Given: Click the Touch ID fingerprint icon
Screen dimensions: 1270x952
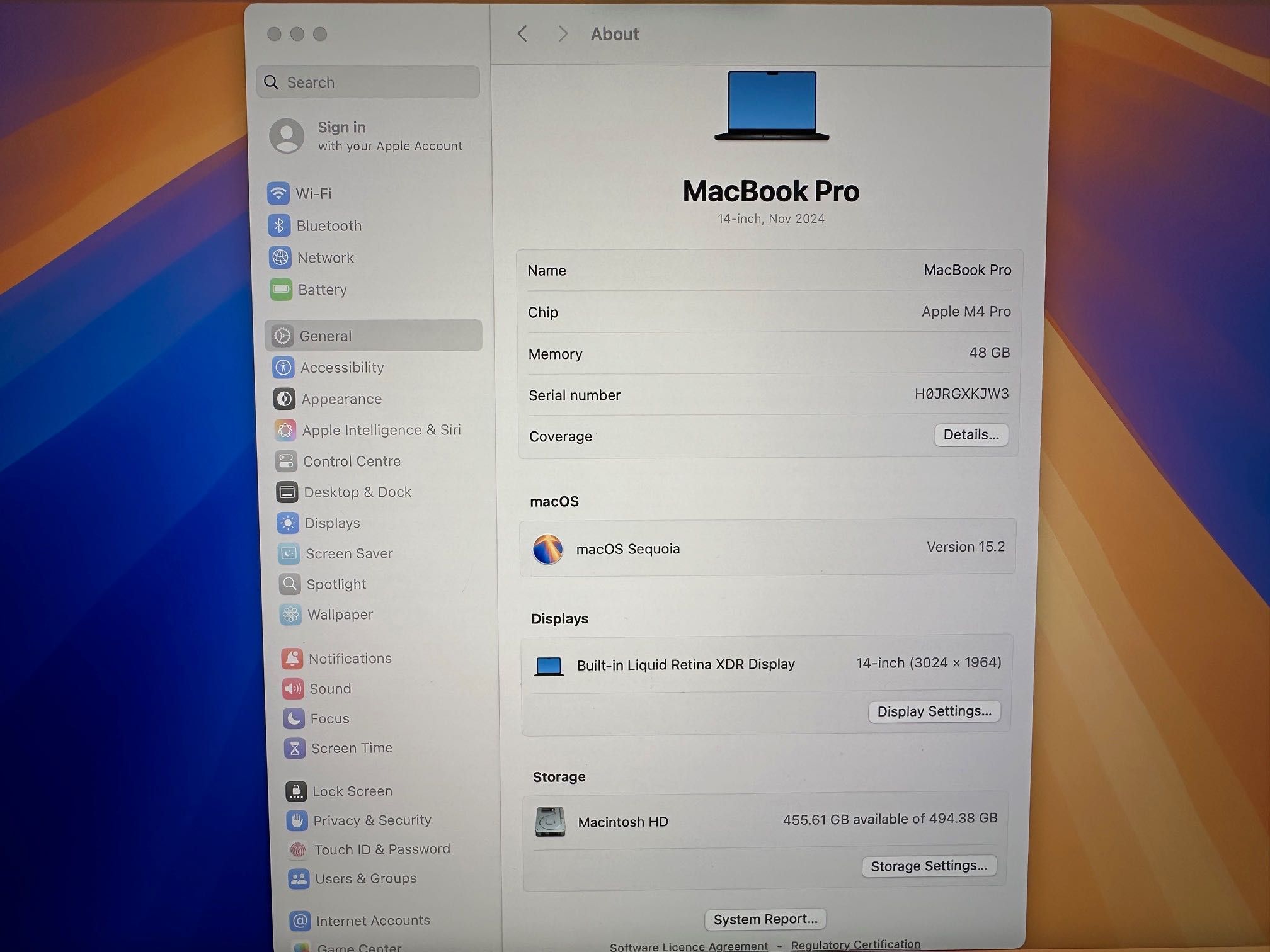Looking at the screenshot, I should tap(298, 850).
